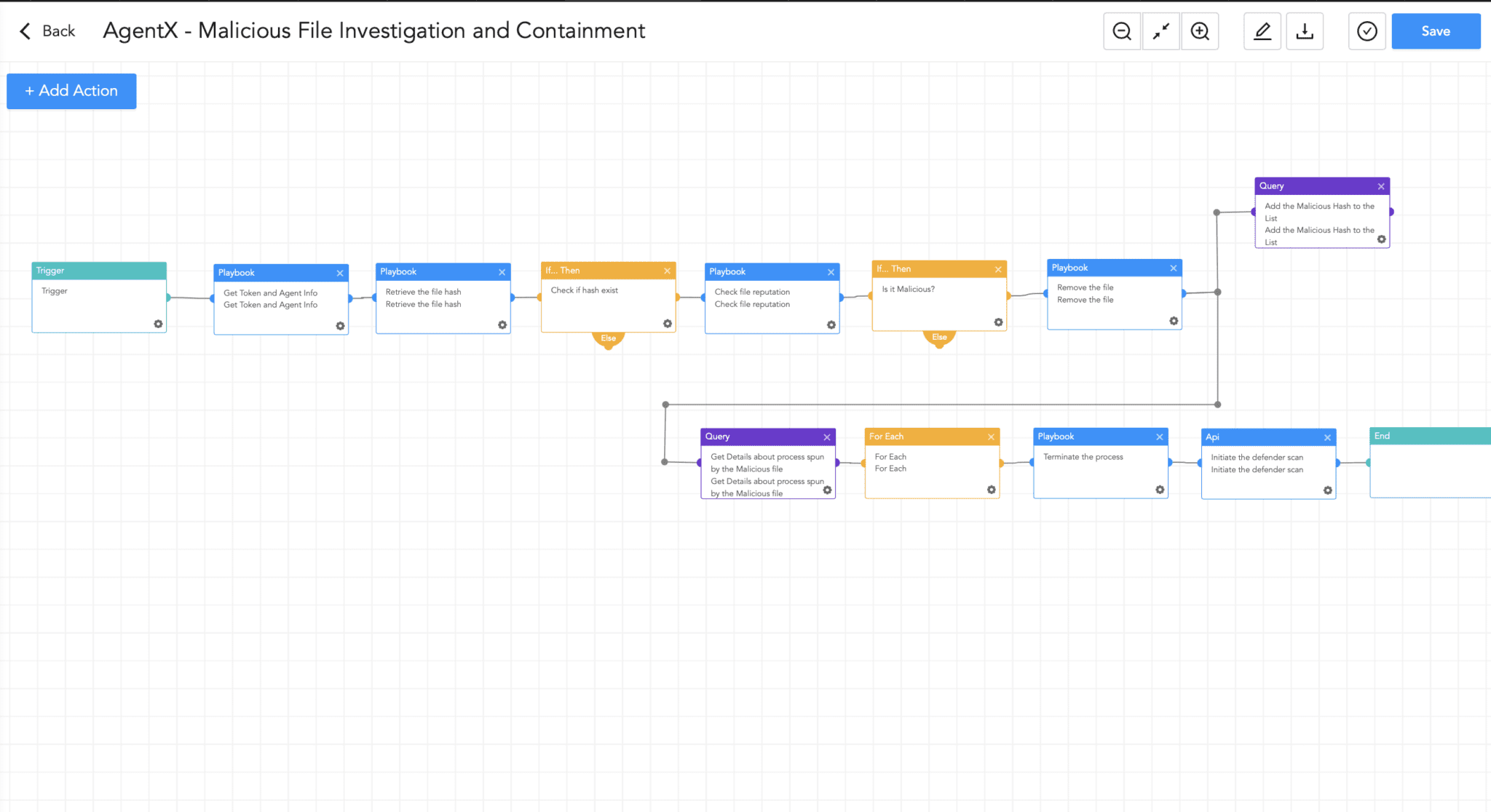Click the Add Action button

coord(71,91)
